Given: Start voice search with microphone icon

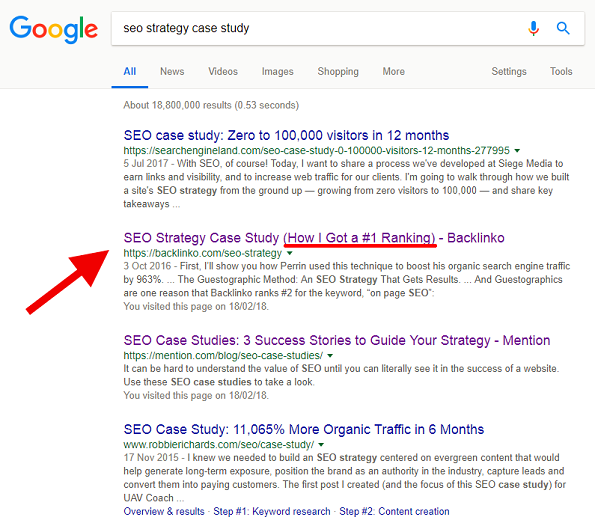Looking at the screenshot, I should 533,28.
